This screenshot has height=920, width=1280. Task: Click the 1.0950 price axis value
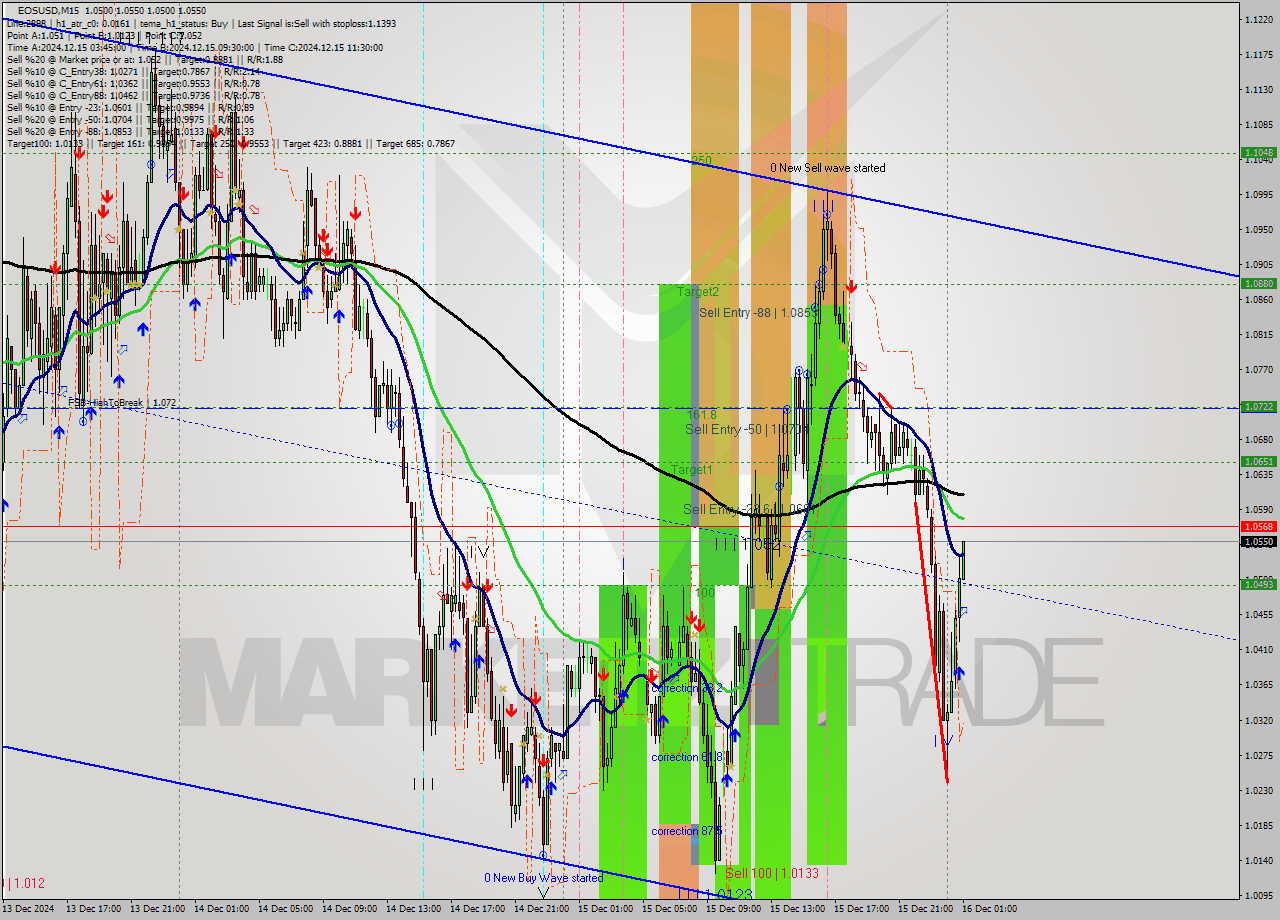coord(1258,230)
